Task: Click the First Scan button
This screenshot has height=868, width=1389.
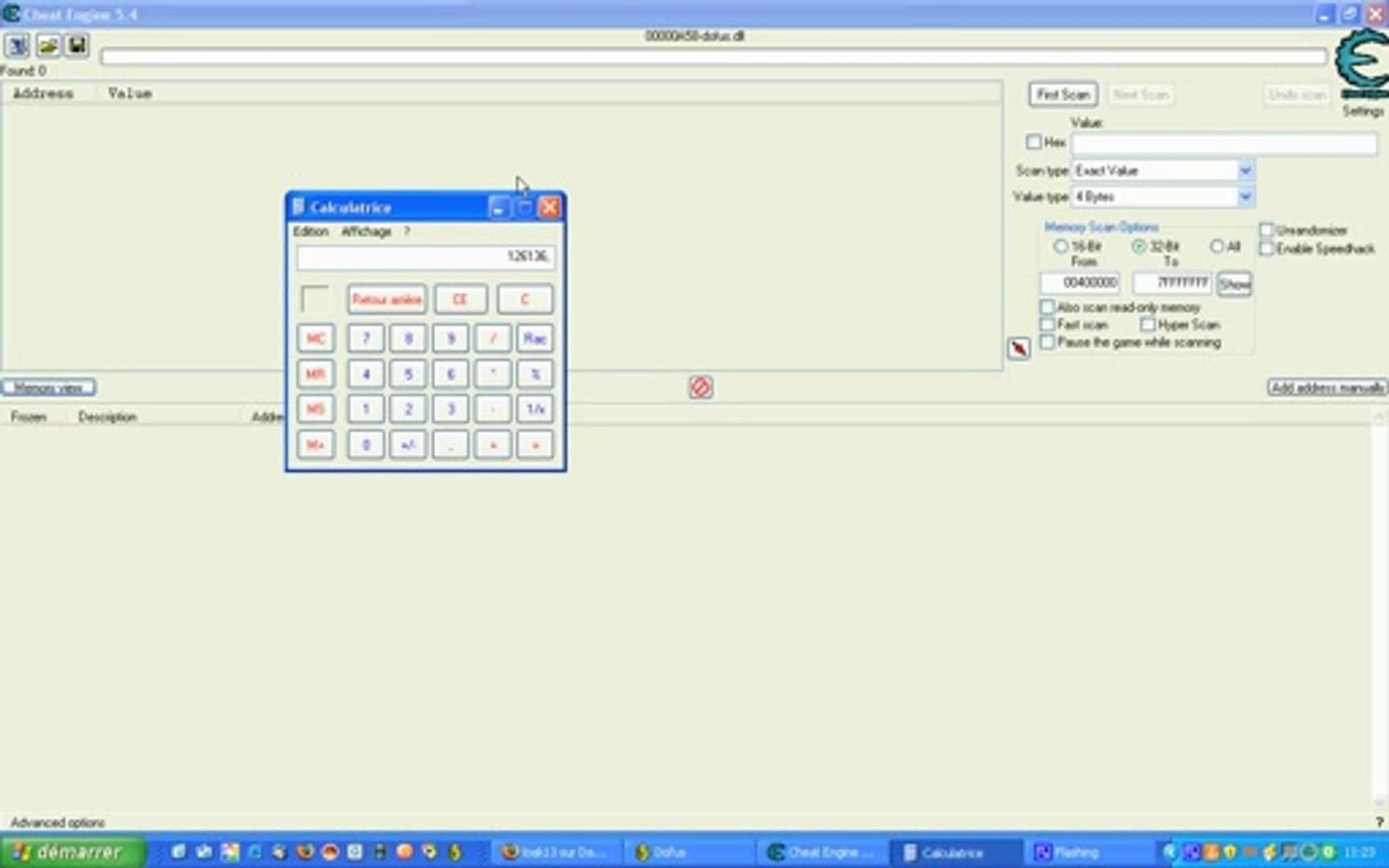Action: pos(1063,95)
